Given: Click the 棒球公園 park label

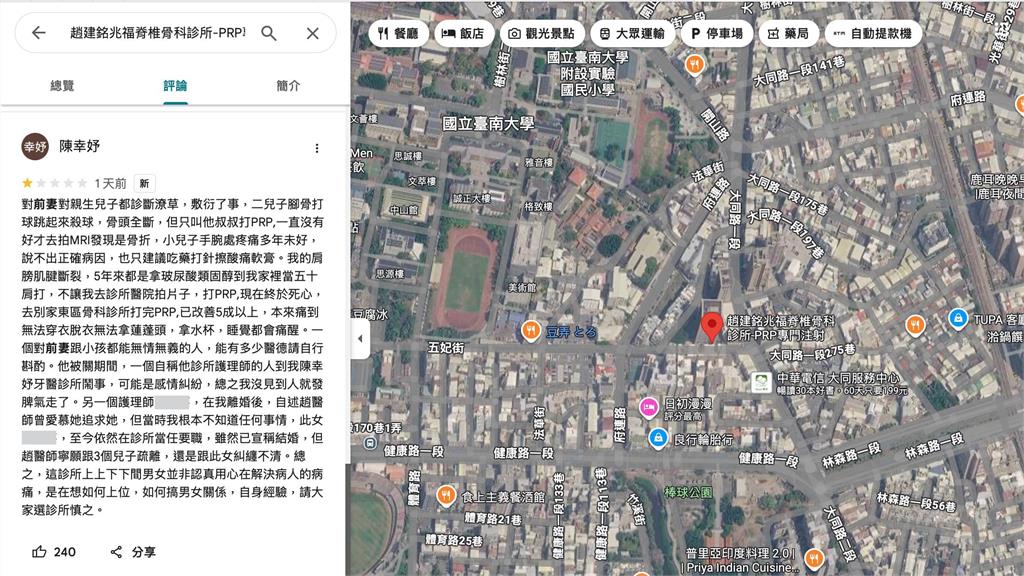Looking at the screenshot, I should point(688,492).
